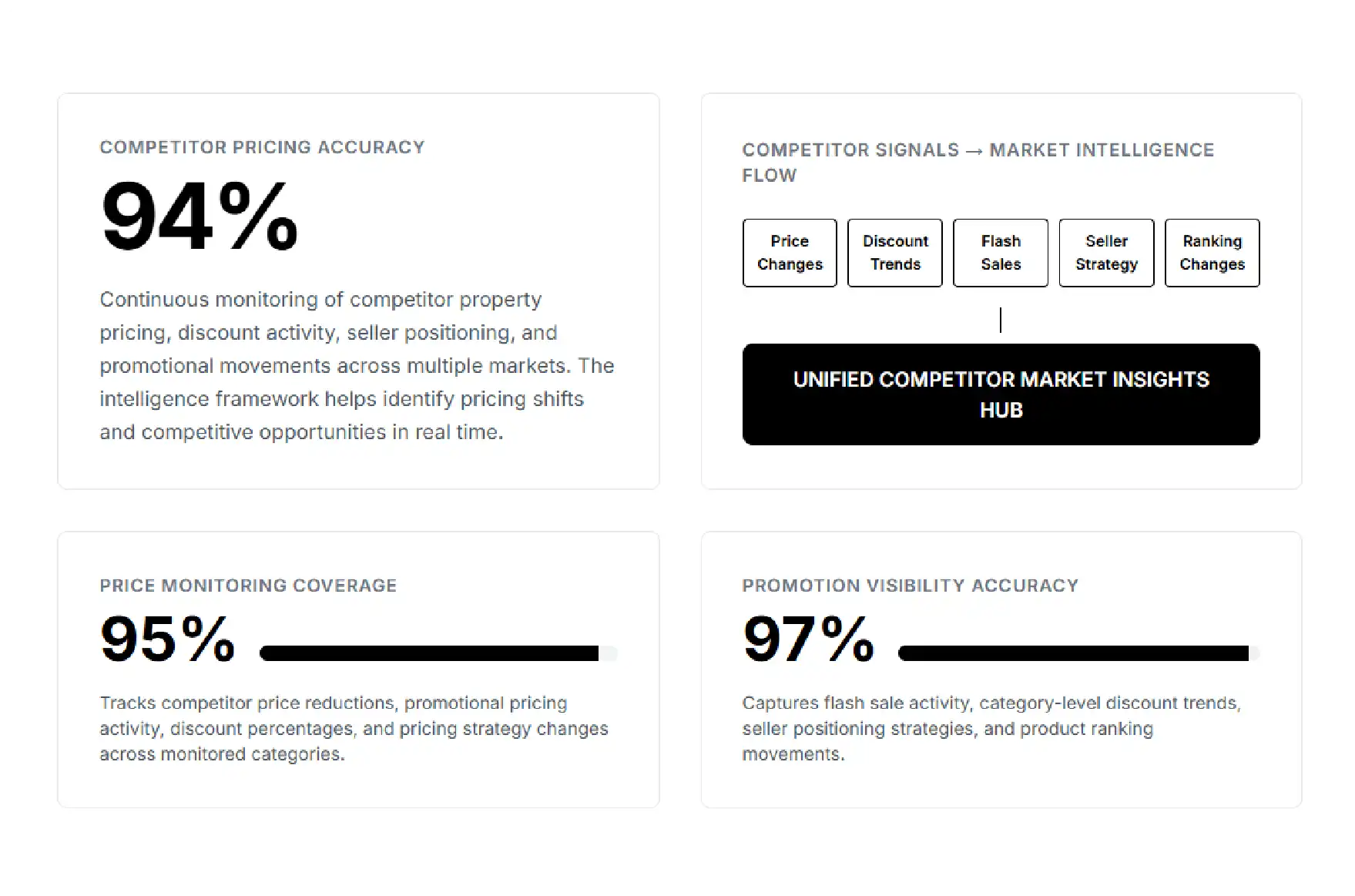This screenshot has height=896, width=1355.
Task: Click the 95% coverage figure
Action: [x=168, y=639]
